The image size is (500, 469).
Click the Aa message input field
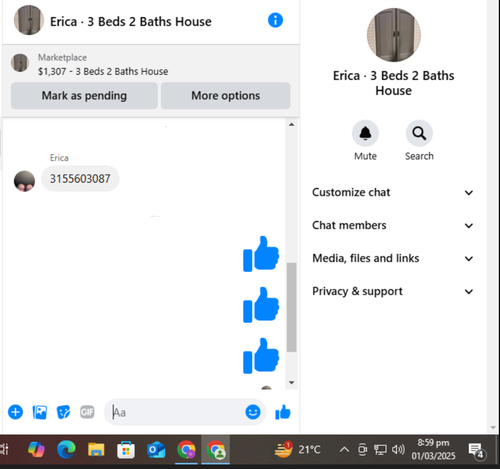coord(175,412)
